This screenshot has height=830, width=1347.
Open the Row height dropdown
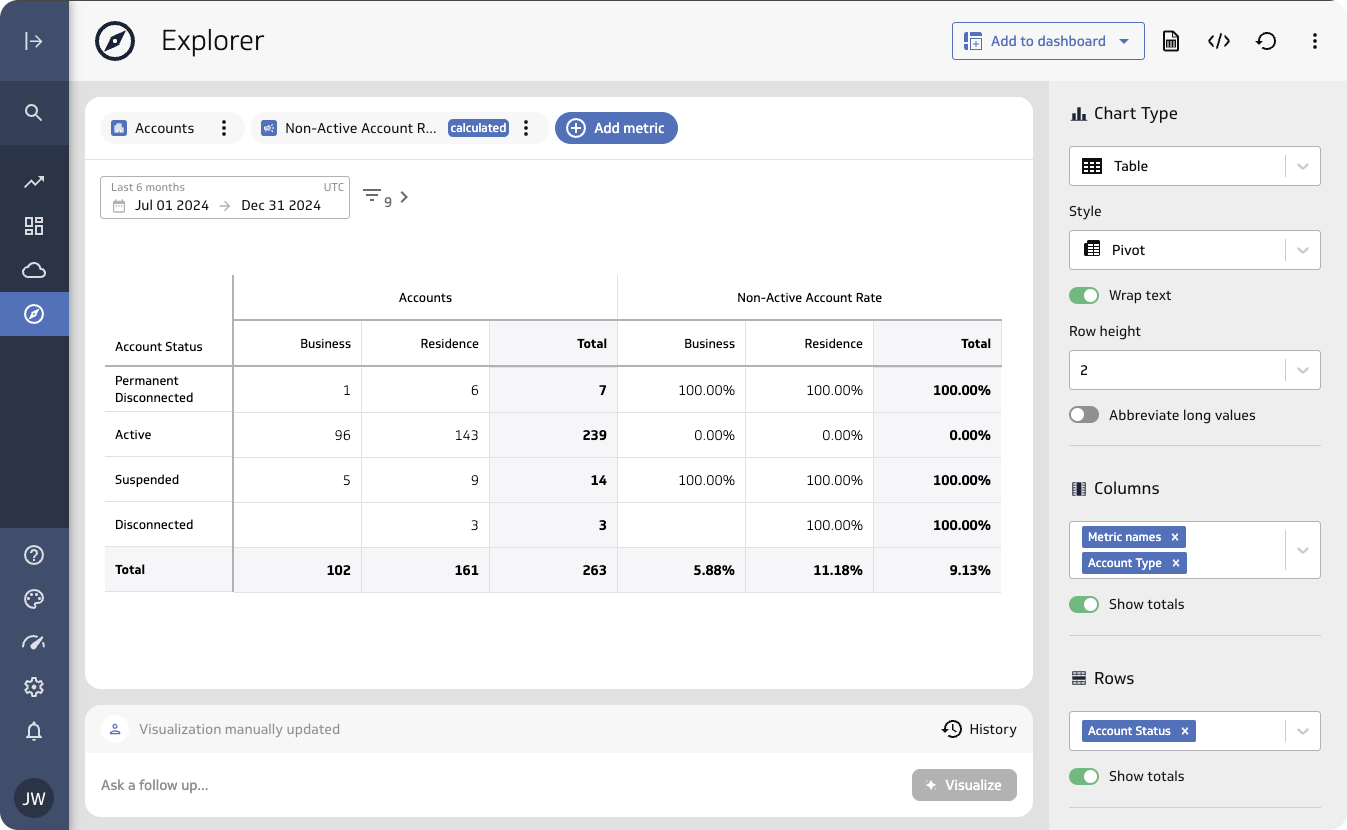(1195, 370)
